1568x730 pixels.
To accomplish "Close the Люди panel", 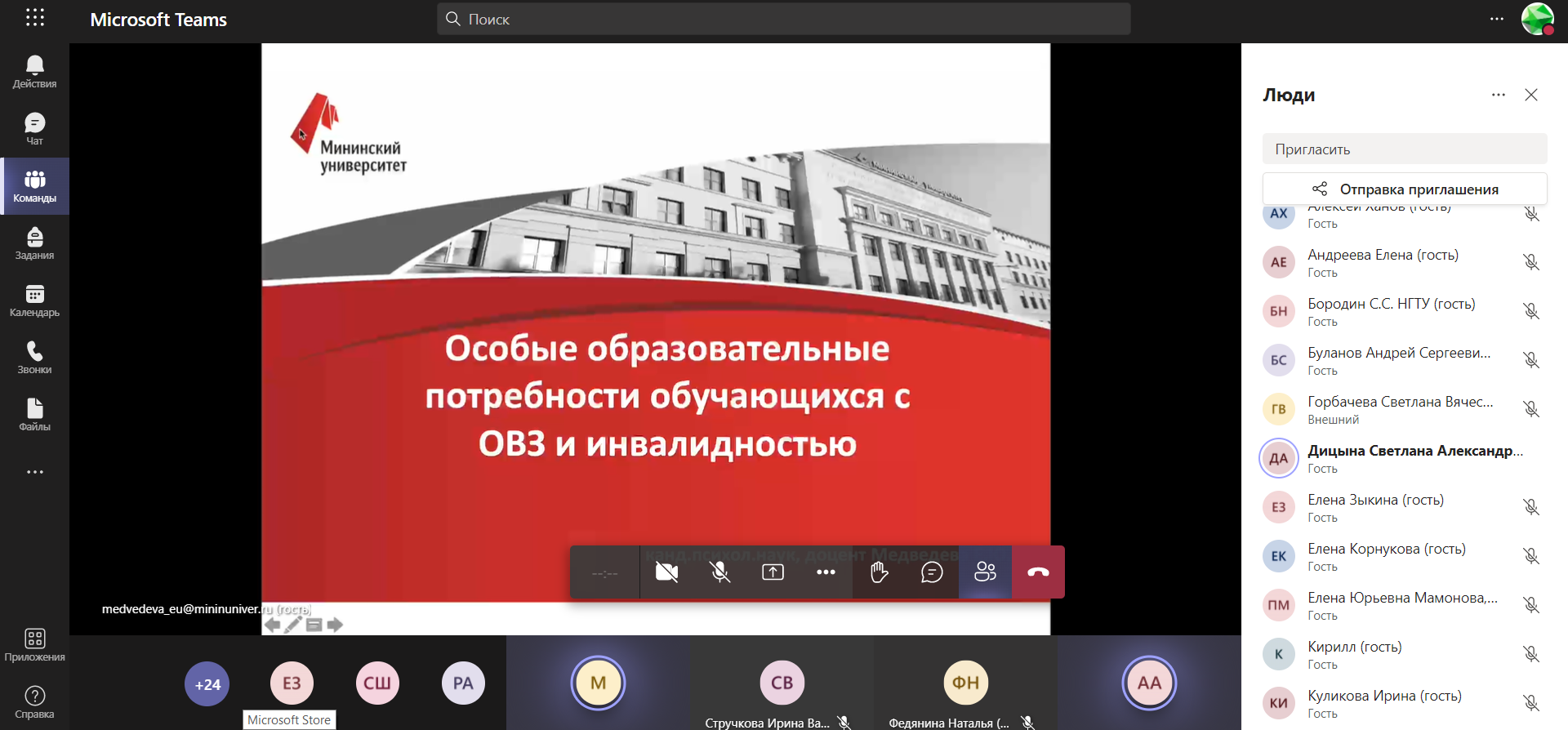I will (x=1531, y=95).
